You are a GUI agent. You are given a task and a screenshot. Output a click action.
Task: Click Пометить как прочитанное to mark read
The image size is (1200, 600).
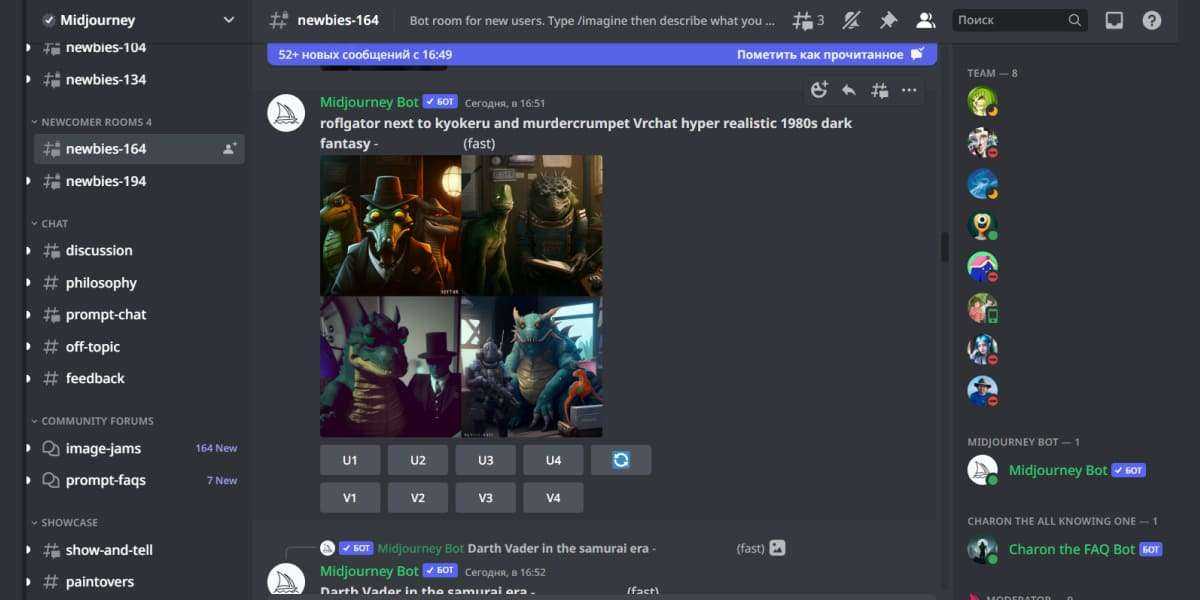pyautogui.click(x=829, y=55)
